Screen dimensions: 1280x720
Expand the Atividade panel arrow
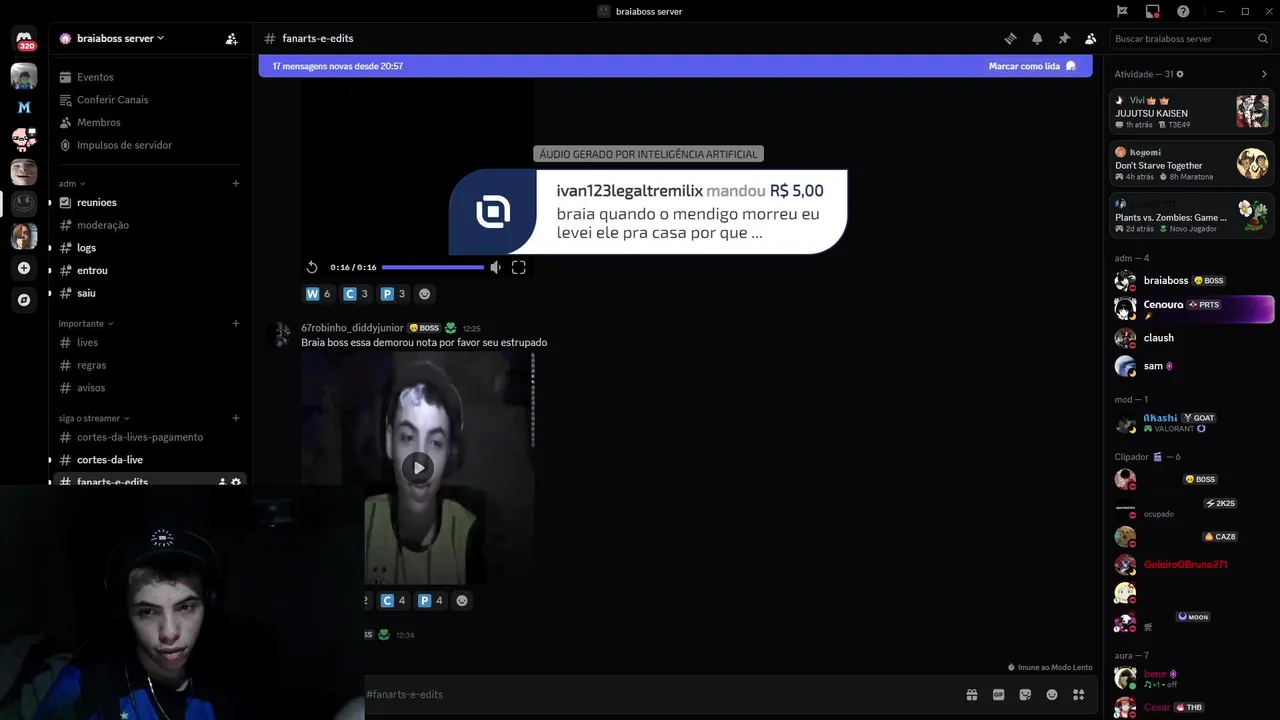[x=1264, y=74]
